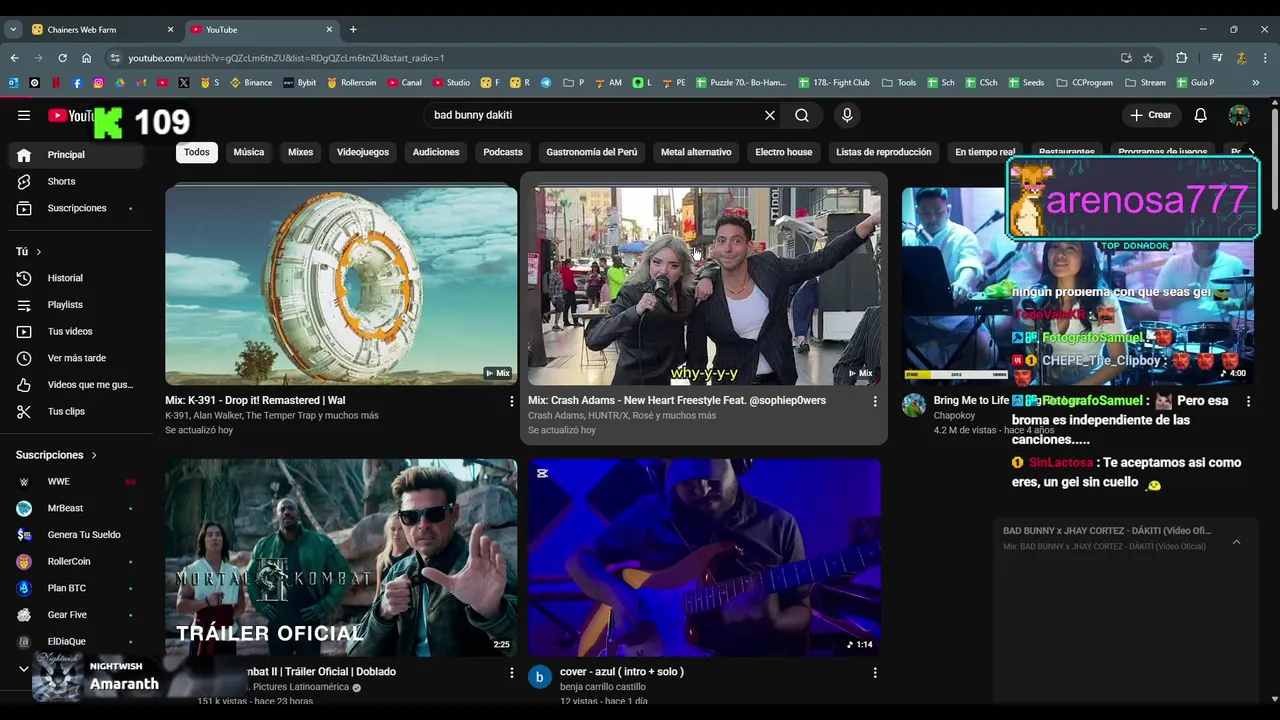Open Shorts from the sidebar
The image size is (1280, 720).
(76, 182)
